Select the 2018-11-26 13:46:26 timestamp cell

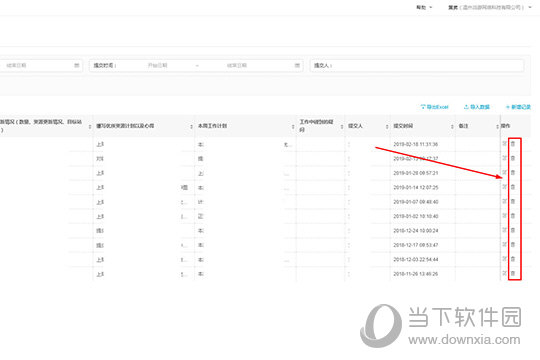click(x=416, y=274)
